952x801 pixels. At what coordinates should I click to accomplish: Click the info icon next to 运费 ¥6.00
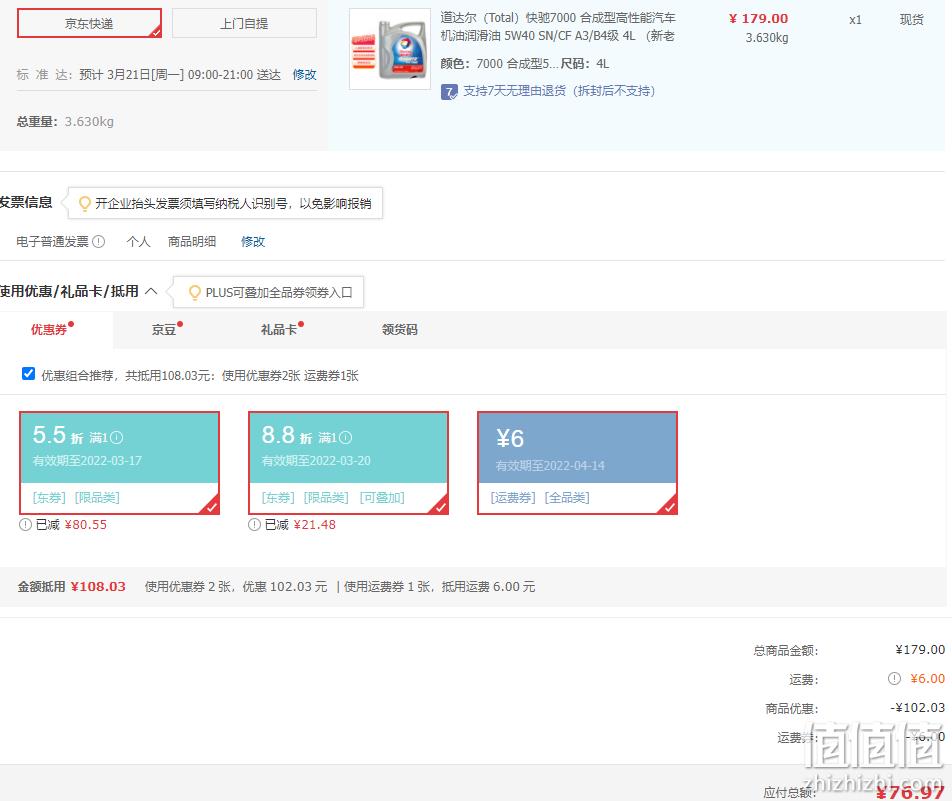click(x=894, y=678)
